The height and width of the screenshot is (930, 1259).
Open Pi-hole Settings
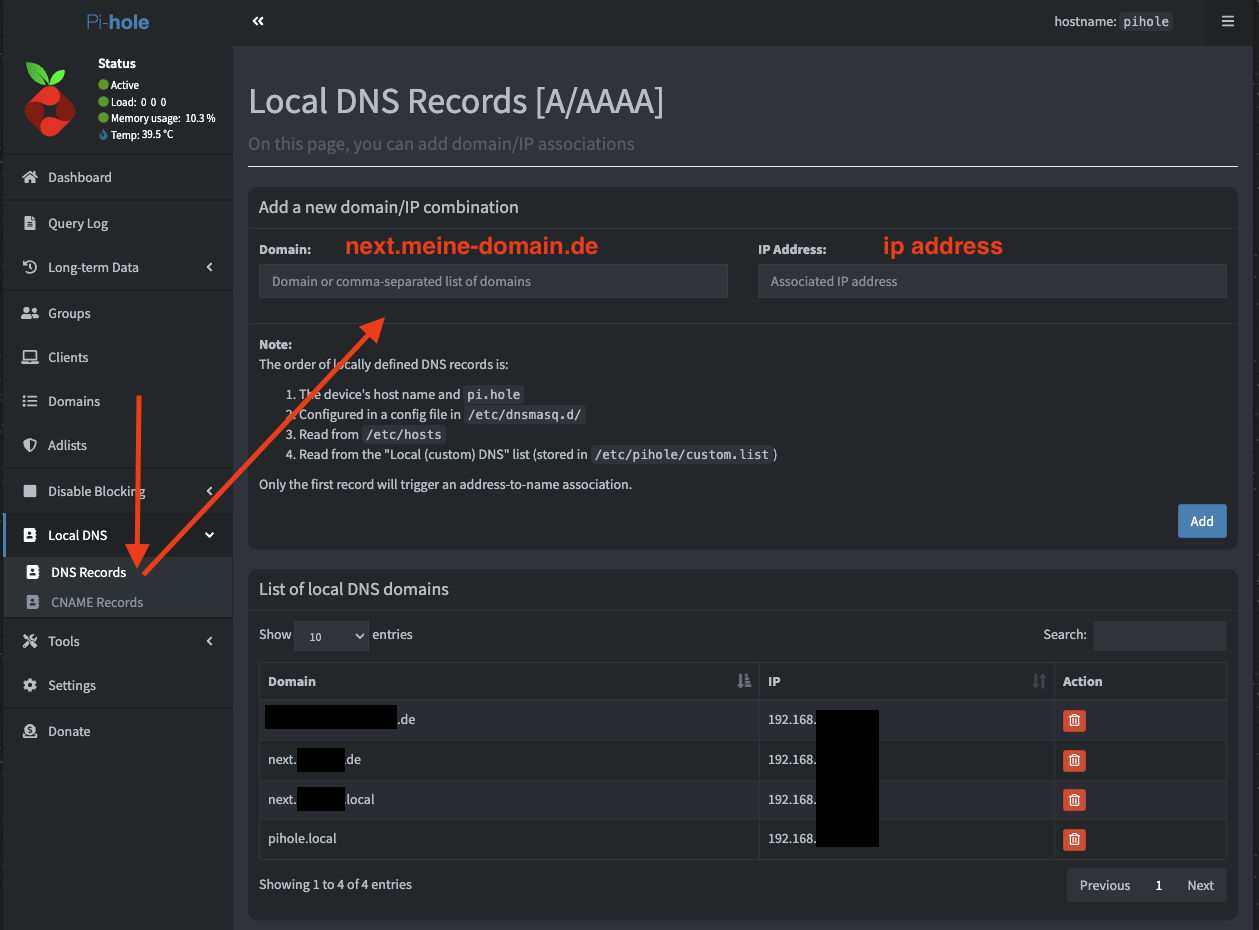74,685
